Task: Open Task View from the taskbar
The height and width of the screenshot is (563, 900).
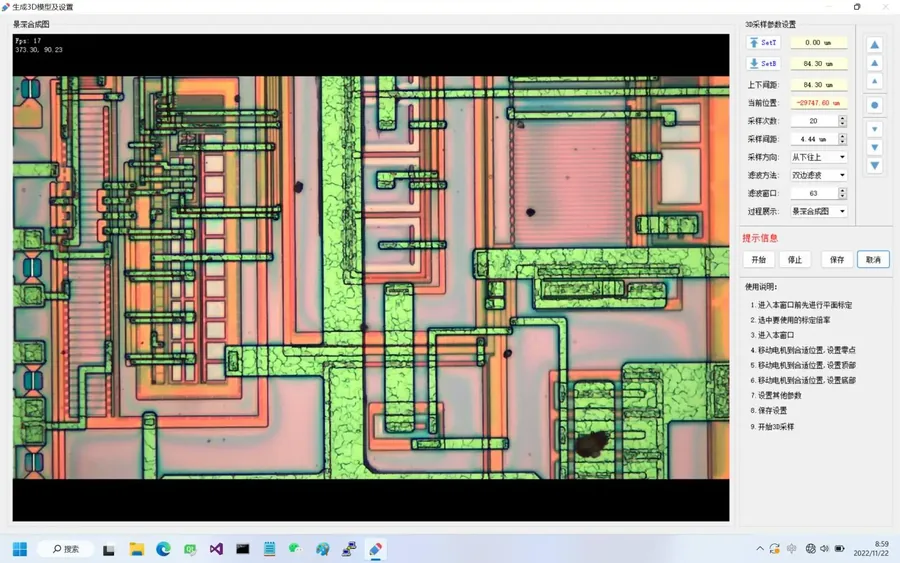Action: pyautogui.click(x=108, y=549)
